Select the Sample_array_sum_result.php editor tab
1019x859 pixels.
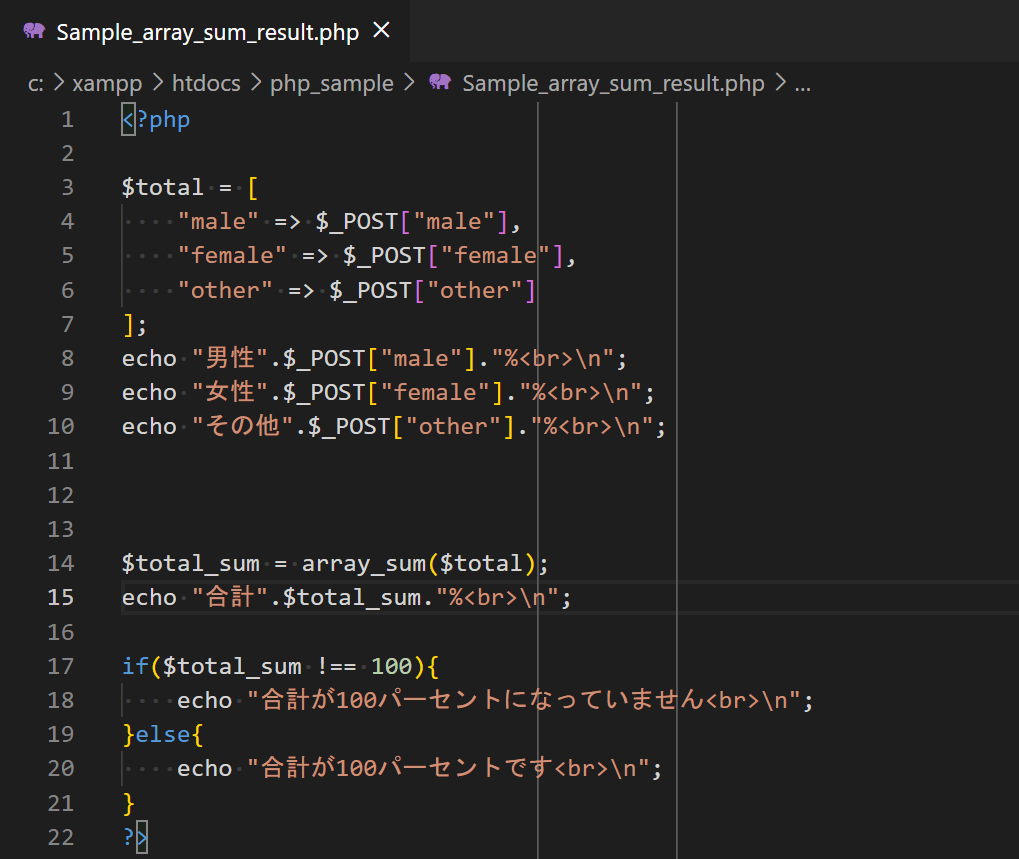point(205,31)
